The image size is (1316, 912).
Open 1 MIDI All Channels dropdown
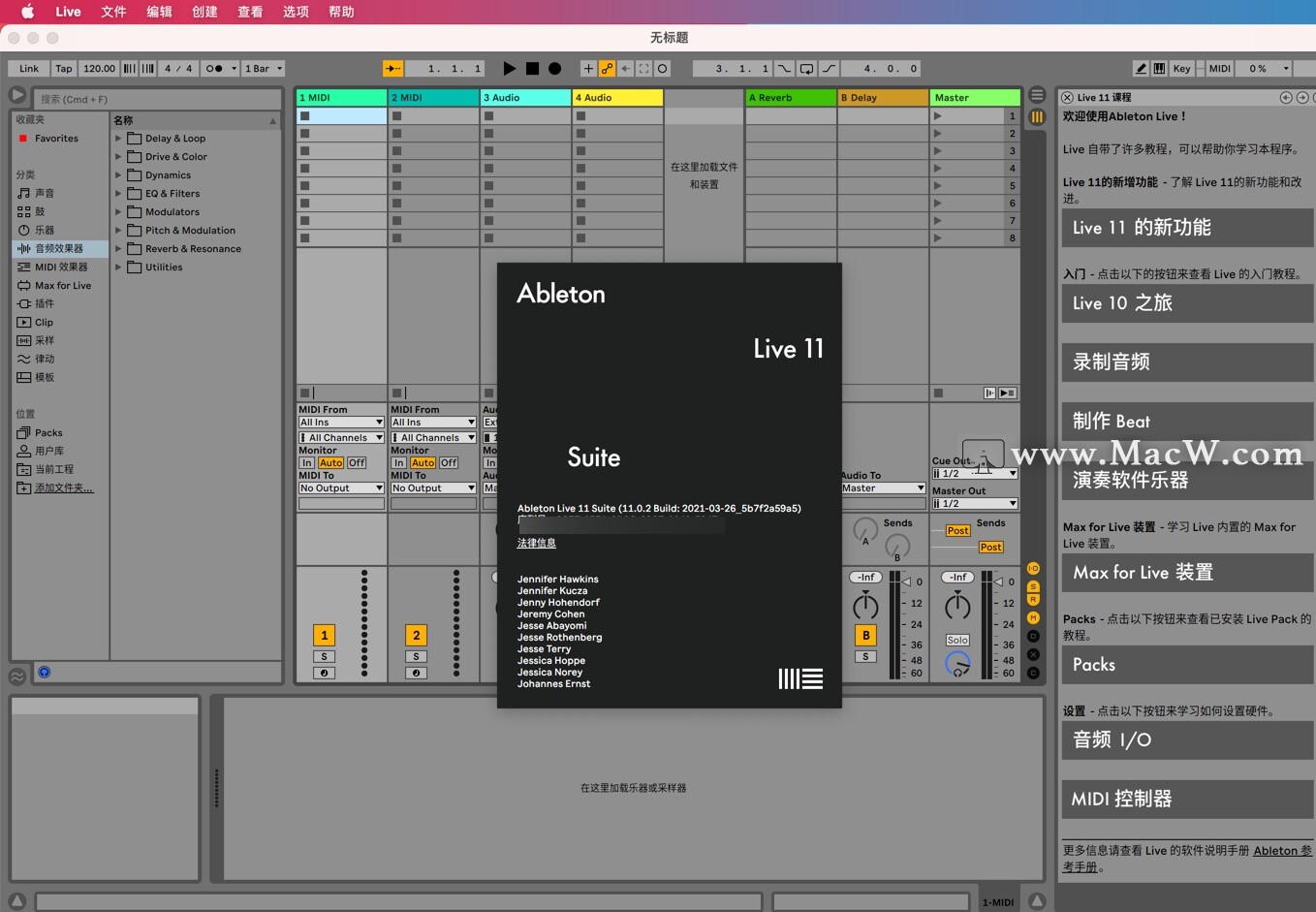341,438
